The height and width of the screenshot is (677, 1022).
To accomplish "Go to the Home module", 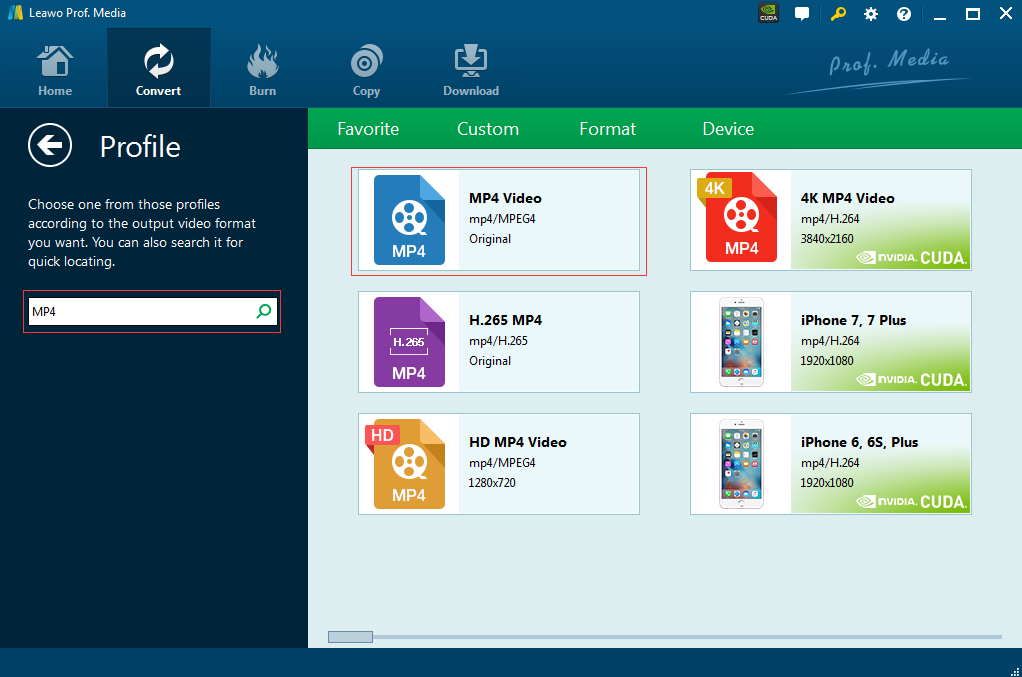I will point(55,69).
